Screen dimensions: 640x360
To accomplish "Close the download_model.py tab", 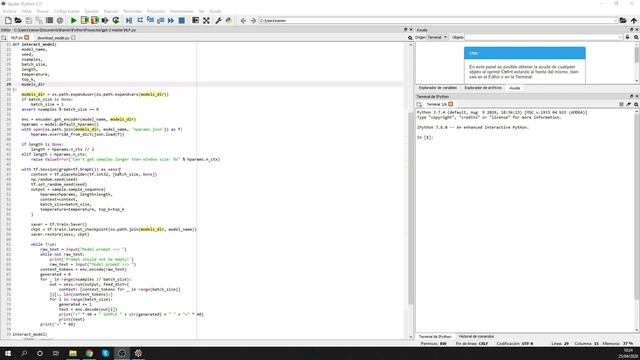I will tap(73, 38).
